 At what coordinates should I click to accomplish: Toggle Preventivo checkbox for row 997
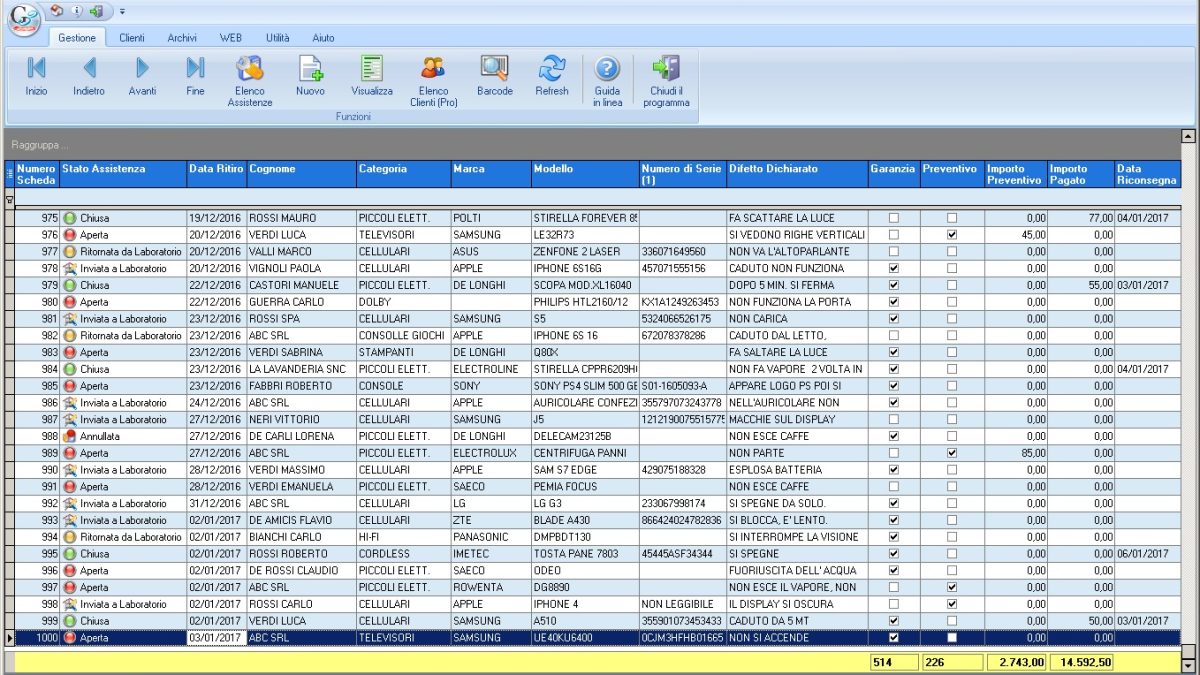pos(952,587)
